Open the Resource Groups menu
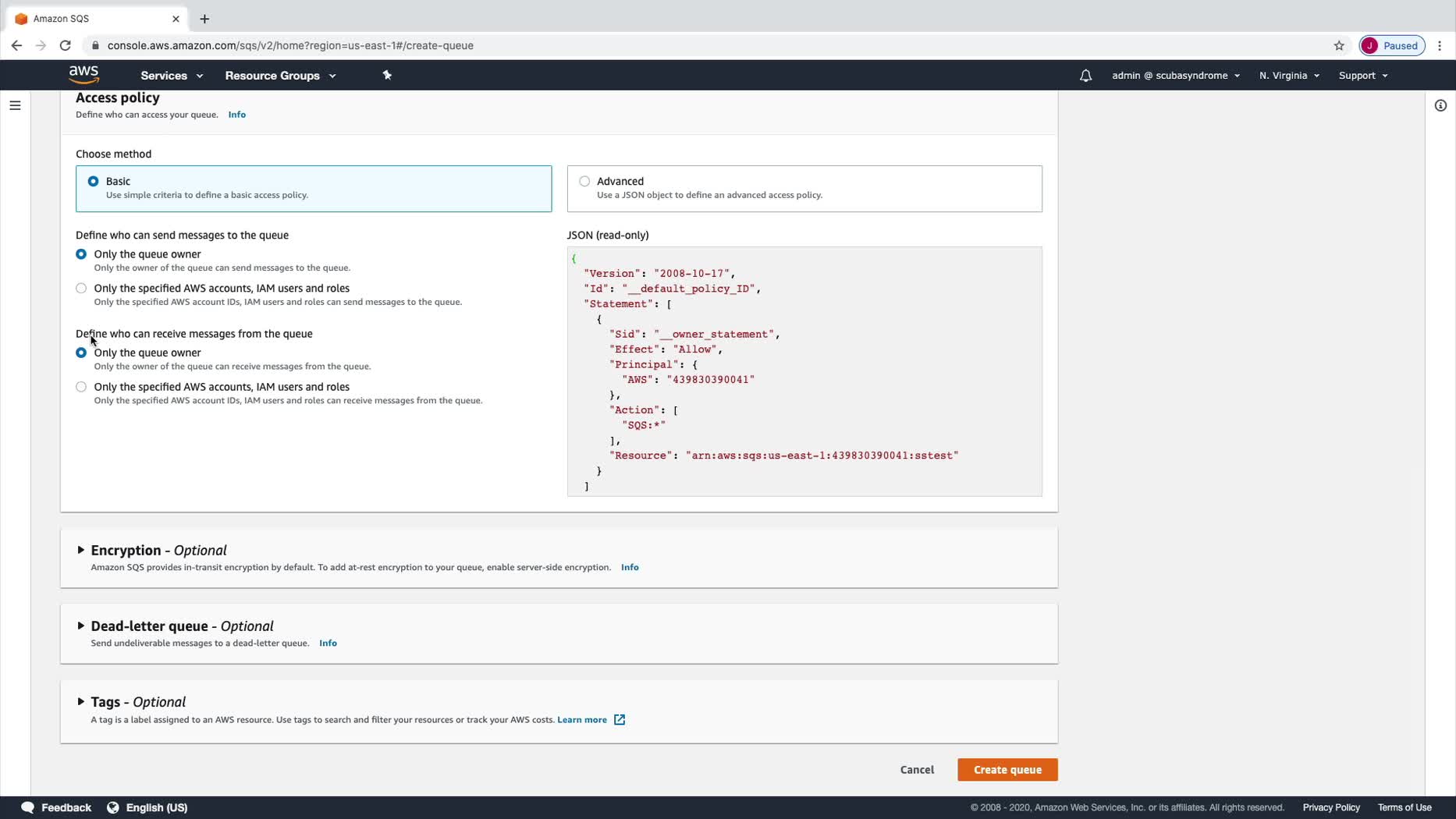 tap(279, 76)
